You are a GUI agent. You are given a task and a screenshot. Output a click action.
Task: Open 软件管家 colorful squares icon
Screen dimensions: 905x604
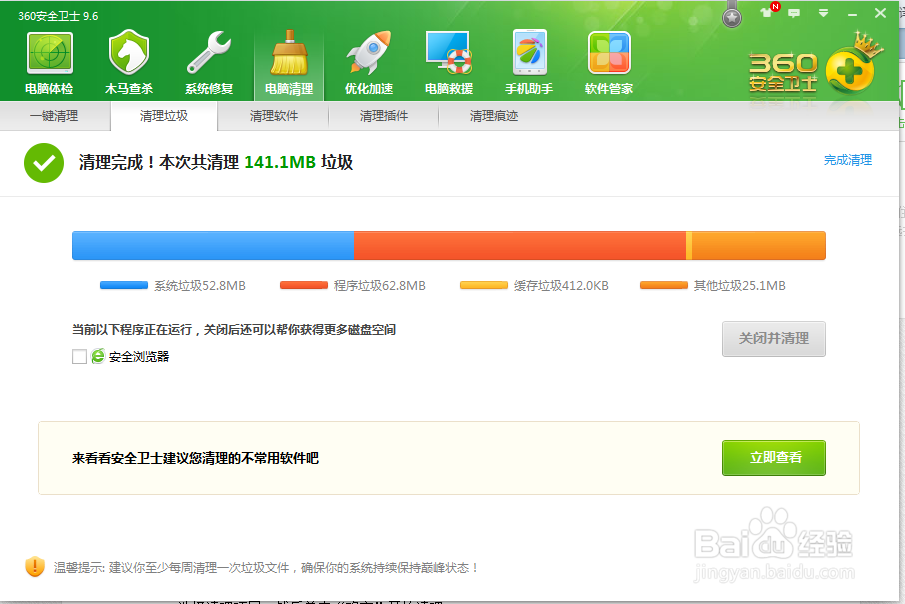[x=609, y=53]
